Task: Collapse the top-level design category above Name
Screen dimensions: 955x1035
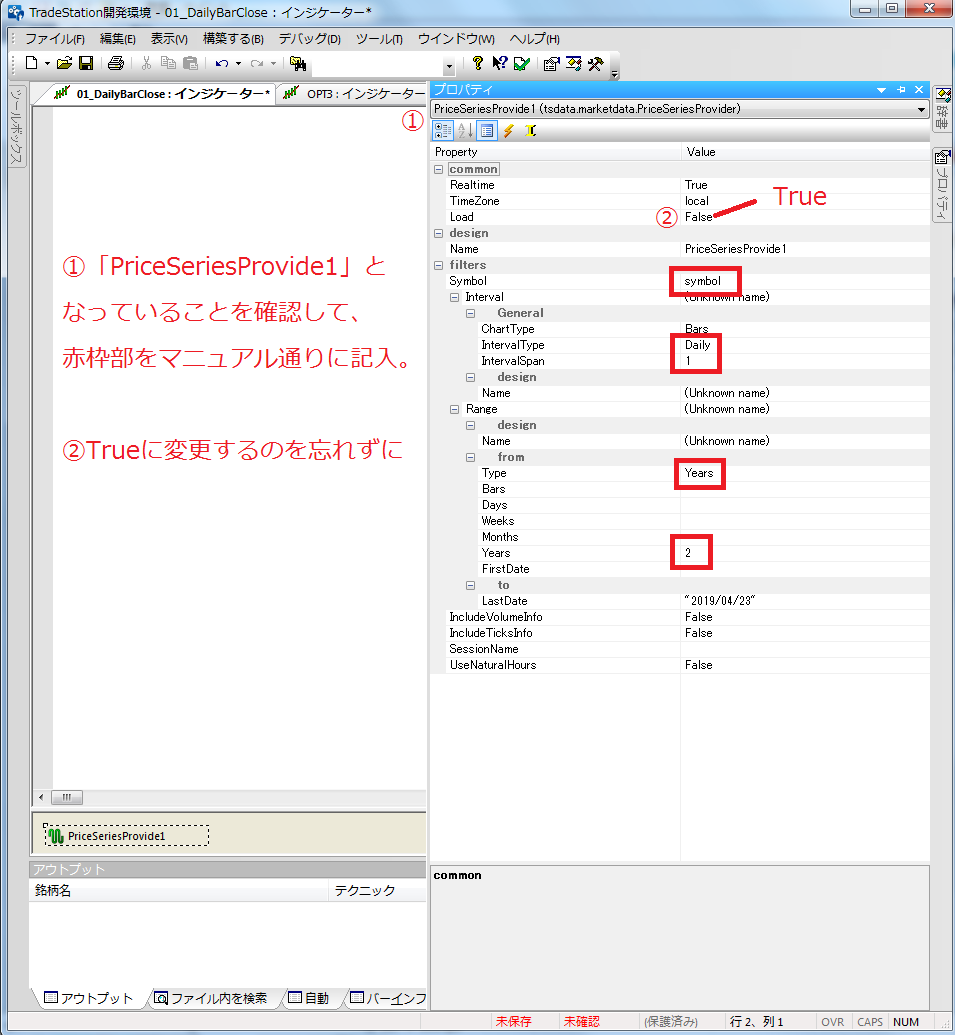Action: tap(438, 234)
